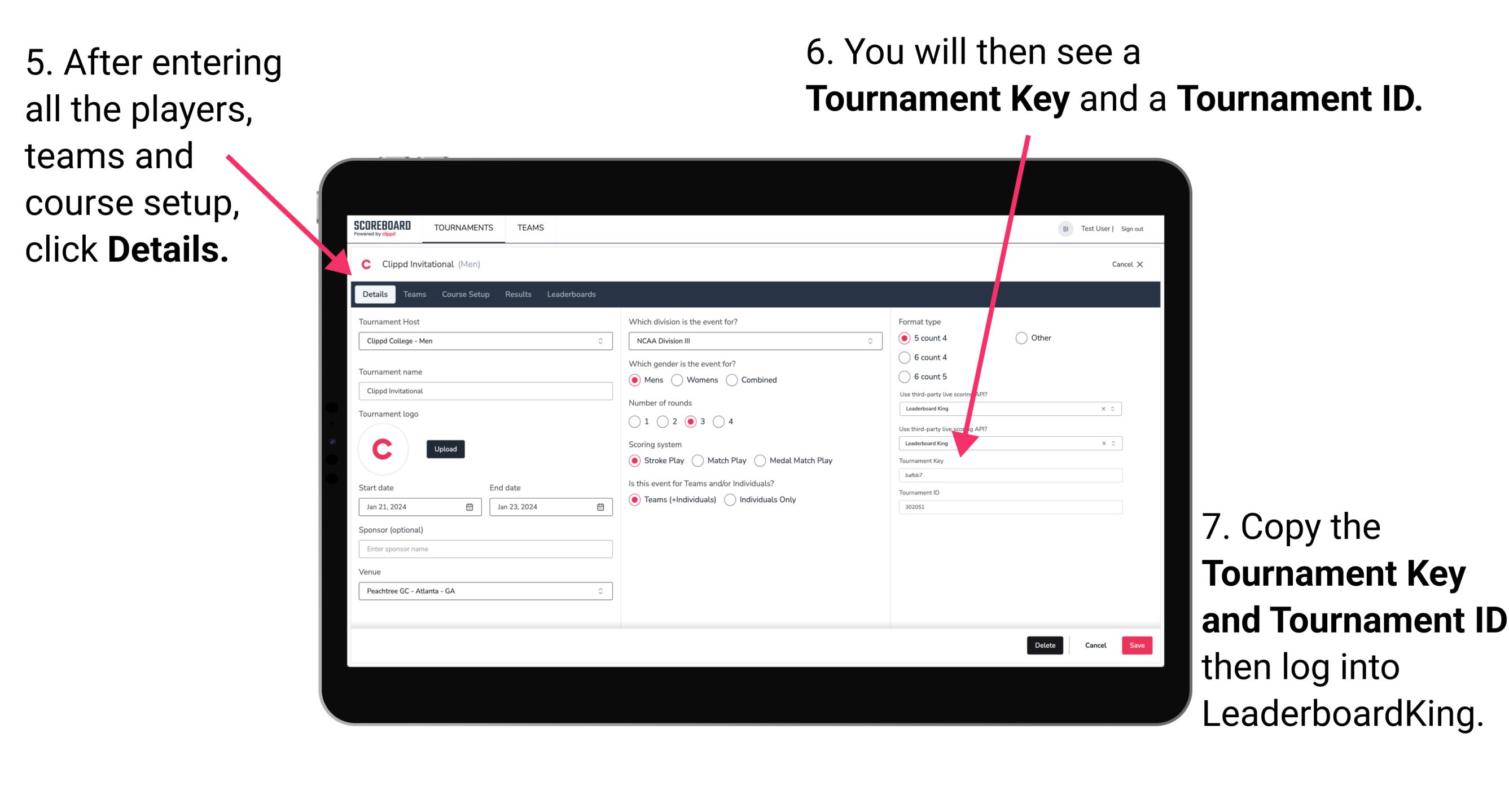The height and width of the screenshot is (812, 1509).
Task: Expand the Tournament Host dropdown
Action: 600,340
